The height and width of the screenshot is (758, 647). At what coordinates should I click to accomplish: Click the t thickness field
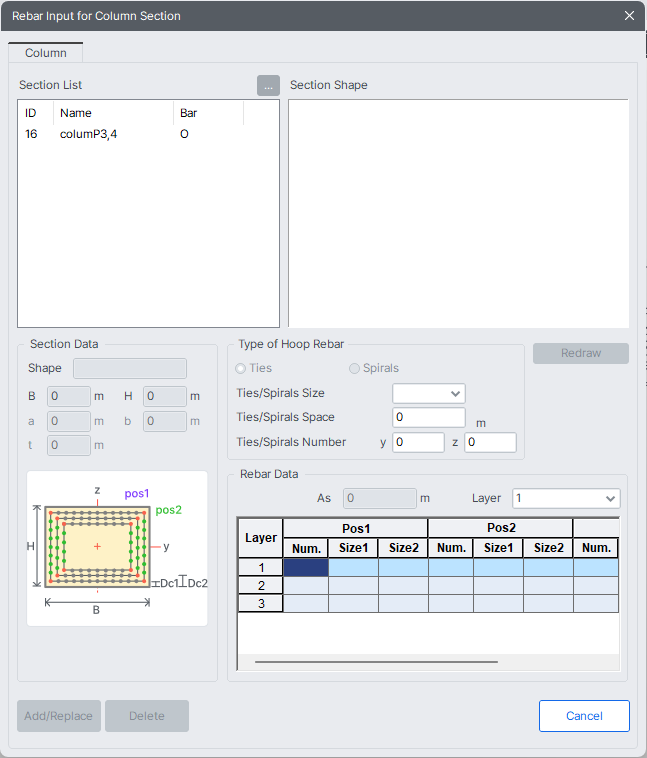click(x=69, y=445)
